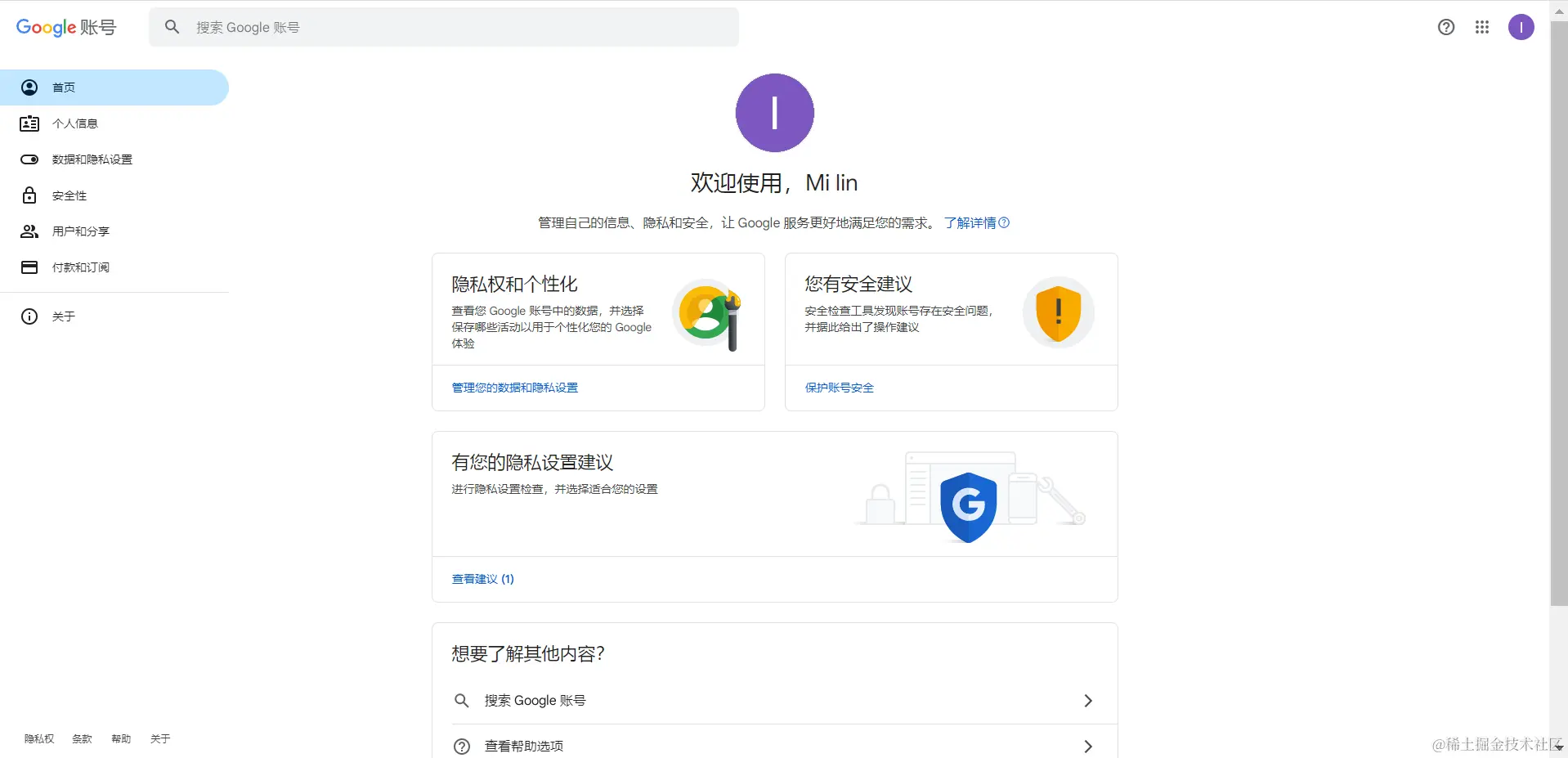Open 付款和订阅 in the sidebar

[114, 267]
